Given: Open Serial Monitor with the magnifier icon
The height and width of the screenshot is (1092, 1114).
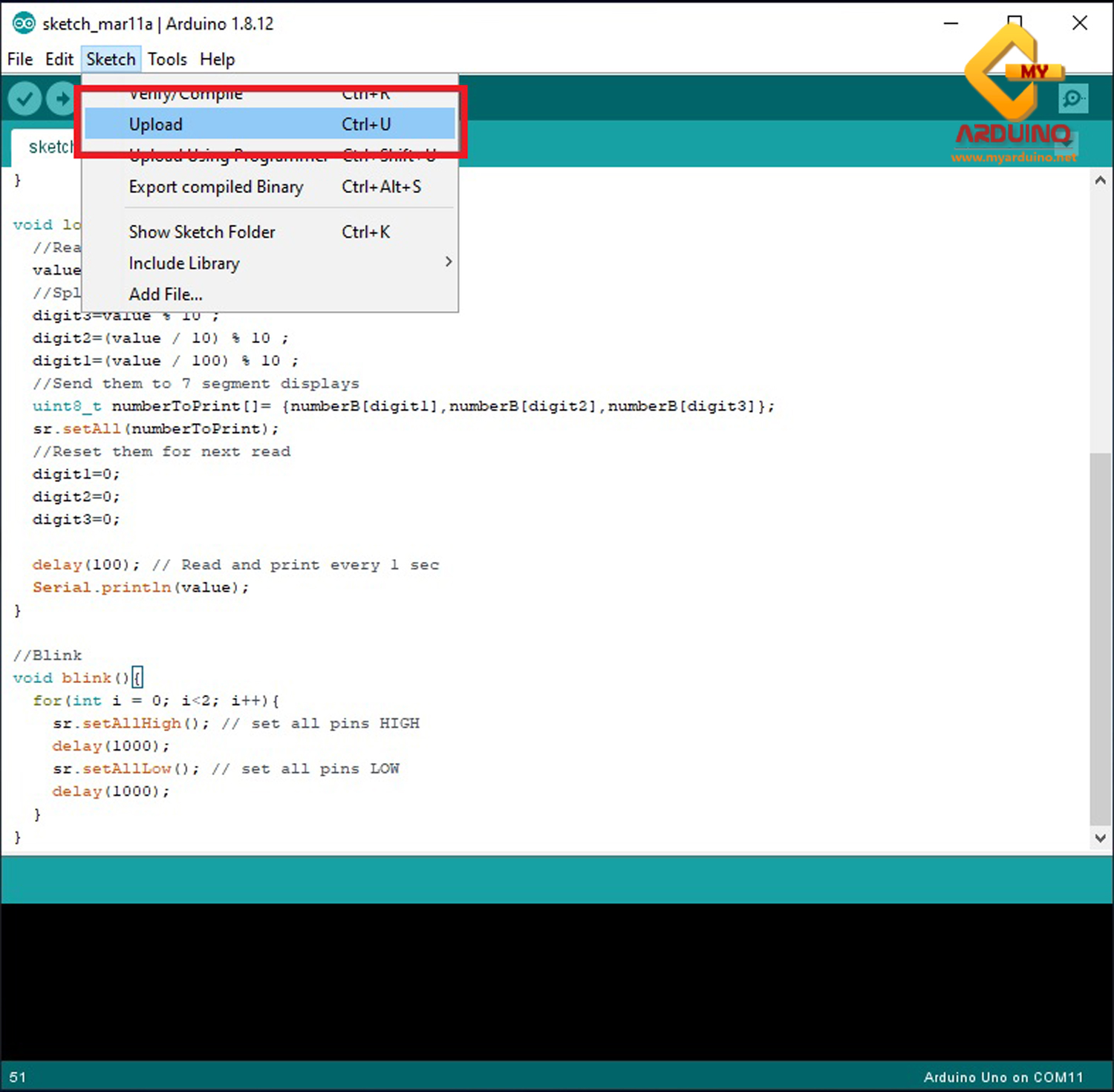Looking at the screenshot, I should (1072, 98).
